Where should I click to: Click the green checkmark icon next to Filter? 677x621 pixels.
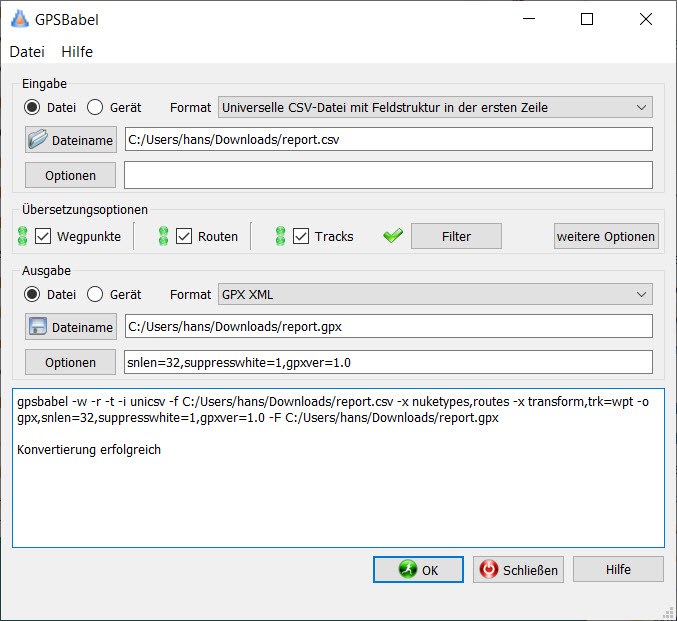[x=393, y=235]
